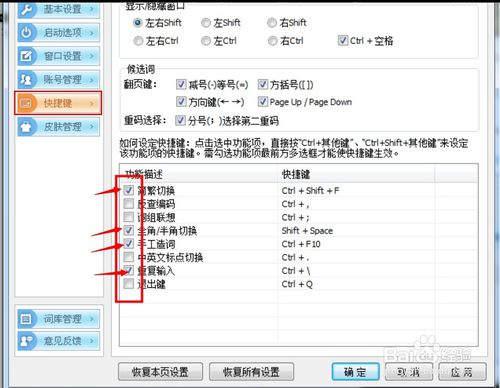Viewport: 500px width, 388px height.
Task: Enable the 反查编码 shortcut checkbox
Action: 129,204
